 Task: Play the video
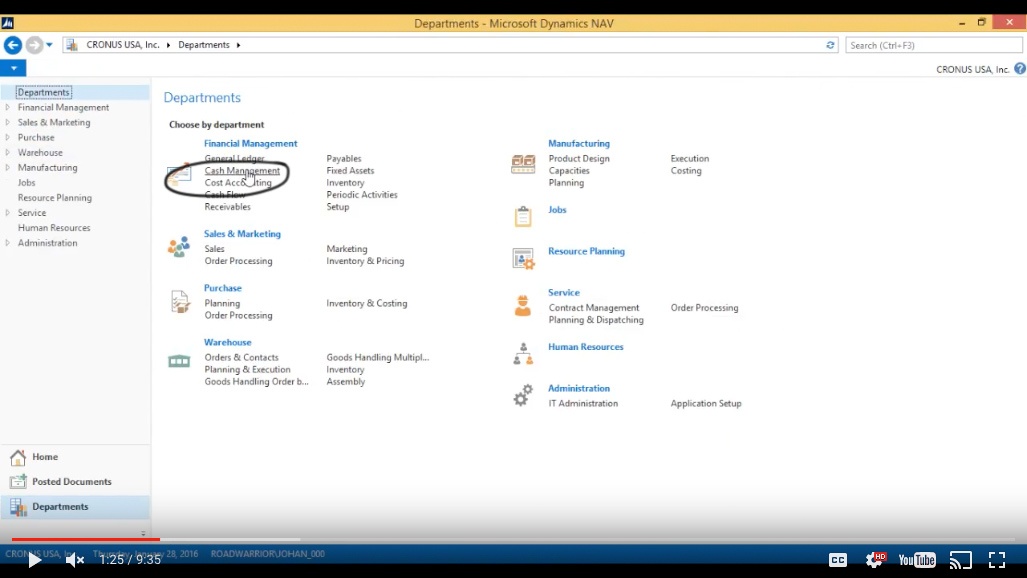[x=35, y=560]
